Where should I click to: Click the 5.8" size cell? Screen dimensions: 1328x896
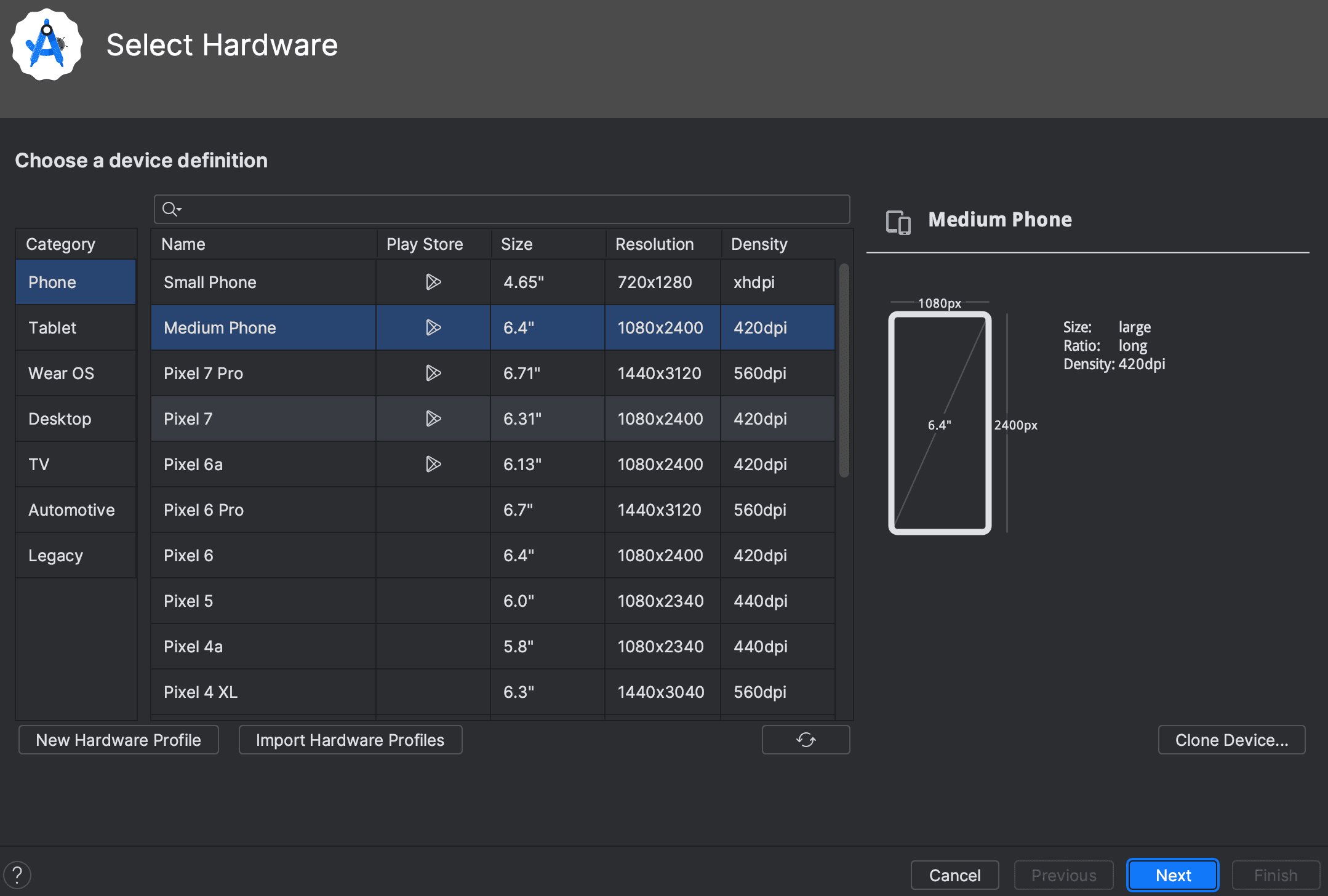[x=548, y=646]
